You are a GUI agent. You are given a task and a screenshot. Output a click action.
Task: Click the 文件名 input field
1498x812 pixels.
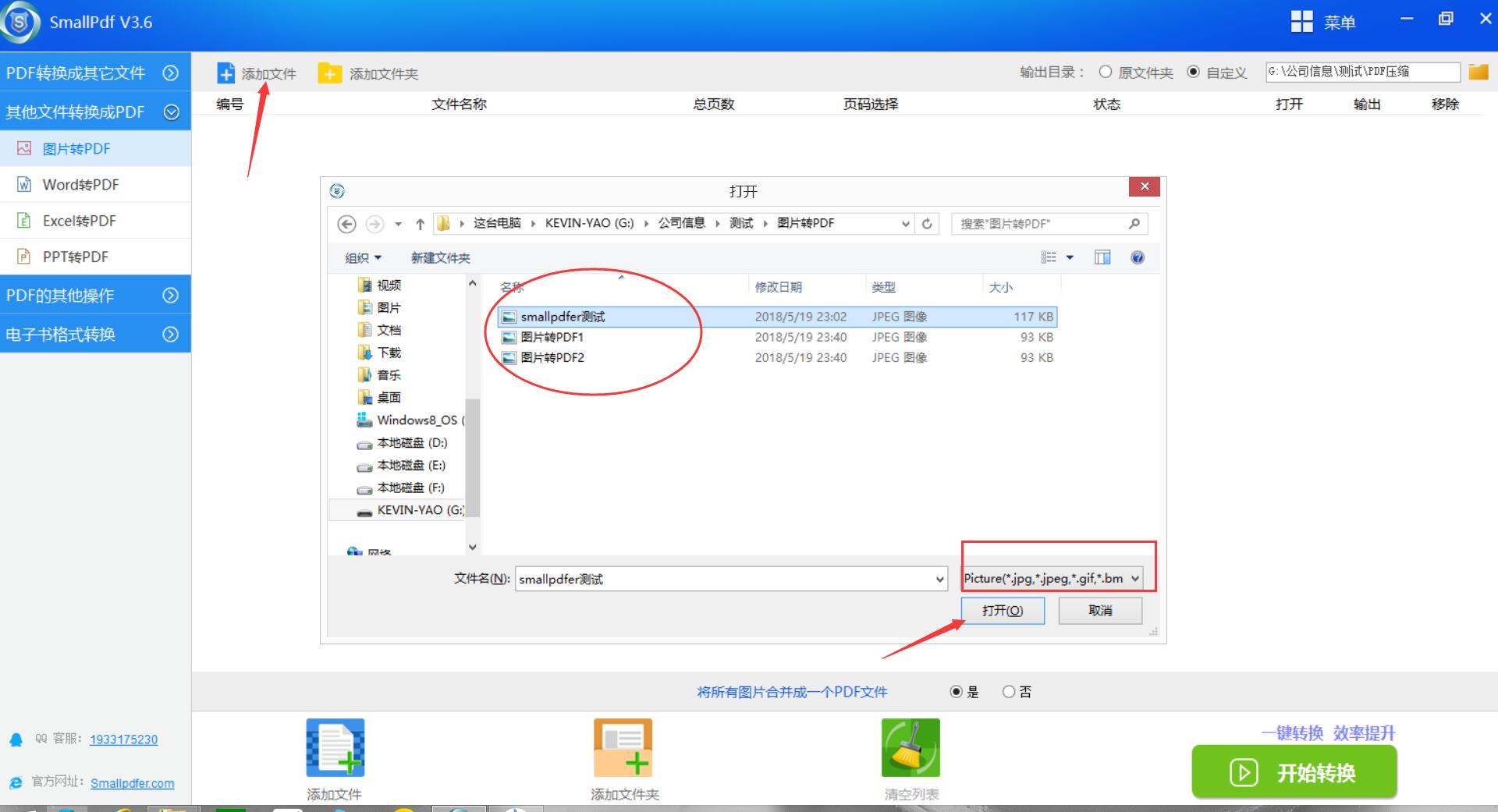pos(724,579)
